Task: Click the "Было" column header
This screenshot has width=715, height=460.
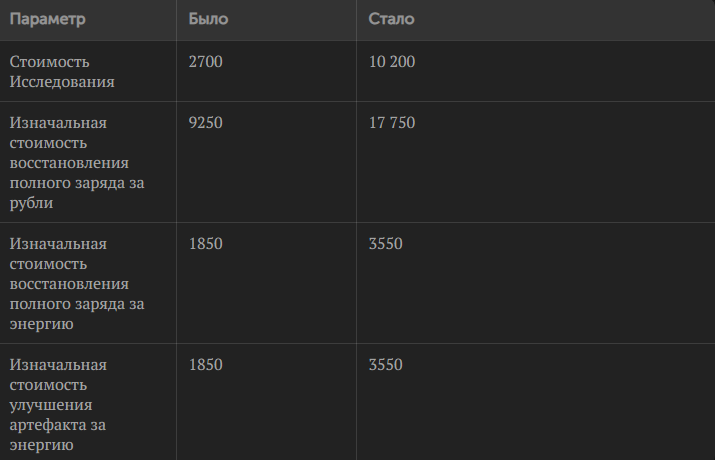Action: pos(206,19)
